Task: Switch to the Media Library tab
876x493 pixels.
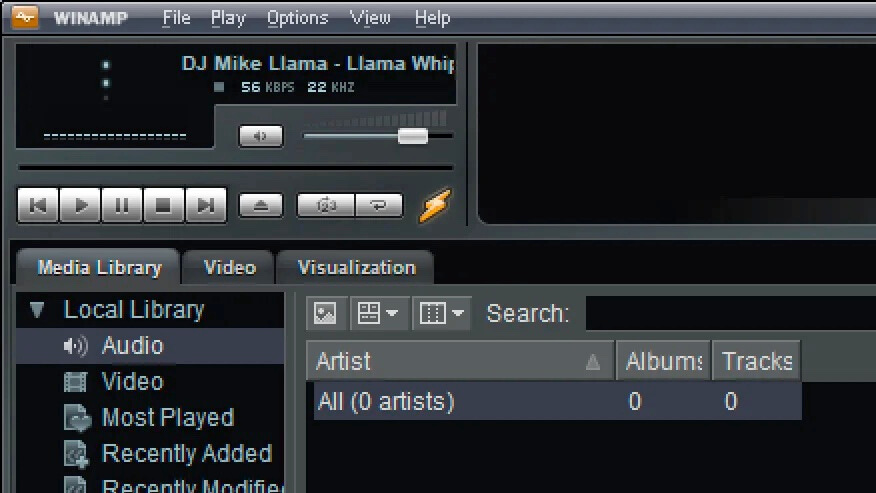Action: point(99,267)
